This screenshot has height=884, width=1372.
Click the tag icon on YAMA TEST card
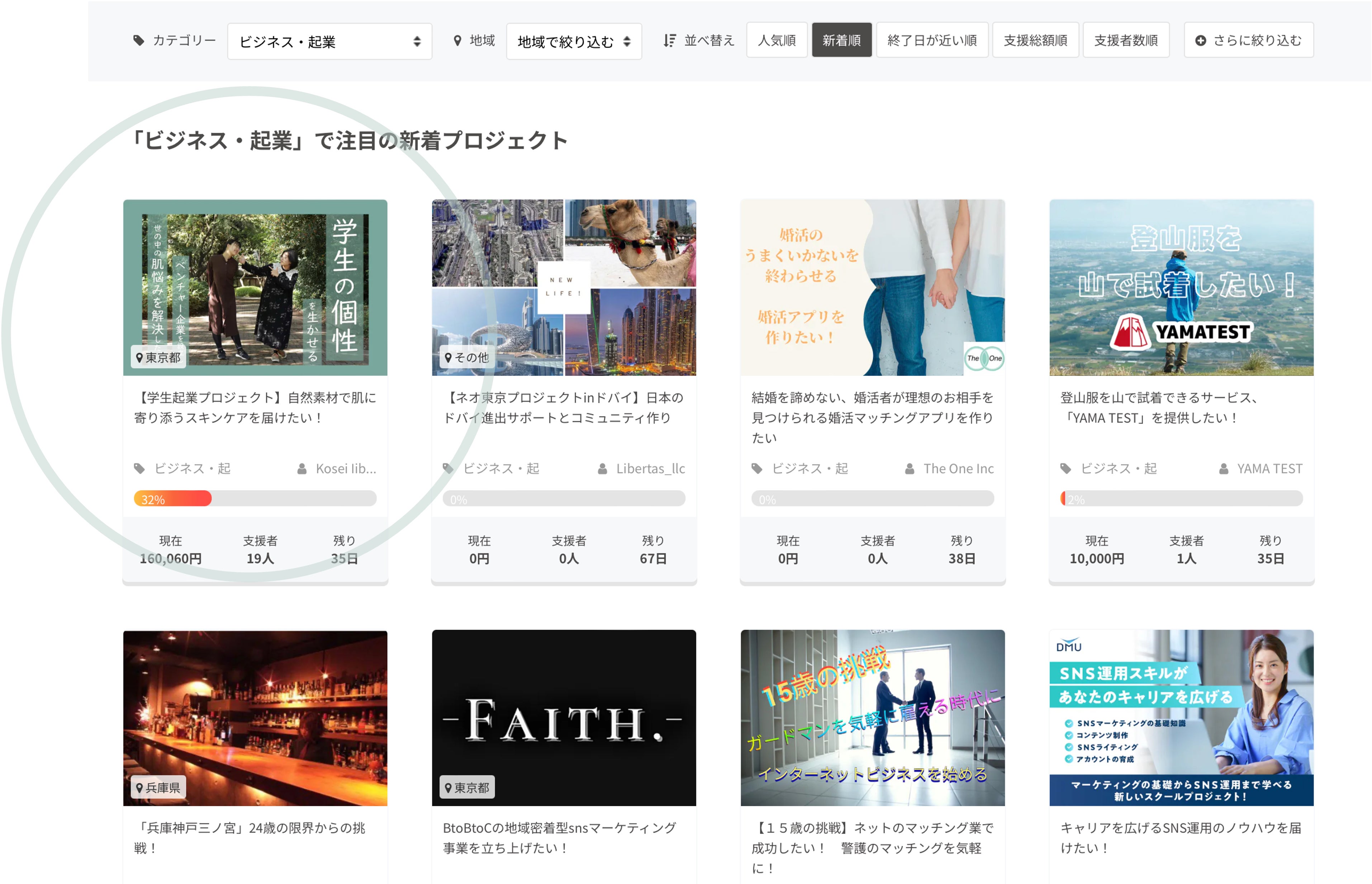pyautogui.click(x=1065, y=469)
